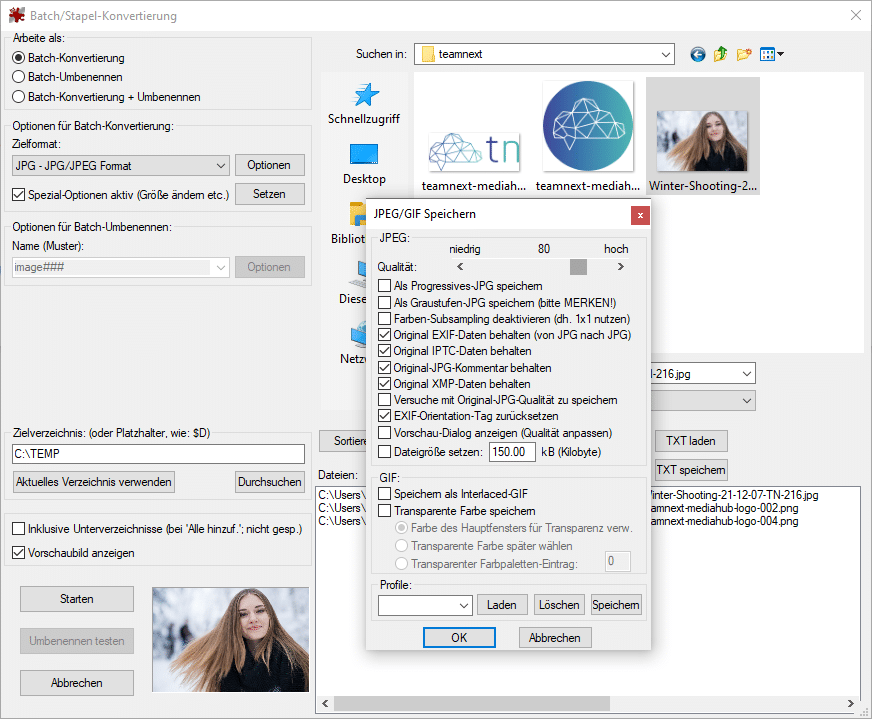Screen dimensions: 872x719
Task: Click the up one folder level icon
Action: click(721, 54)
